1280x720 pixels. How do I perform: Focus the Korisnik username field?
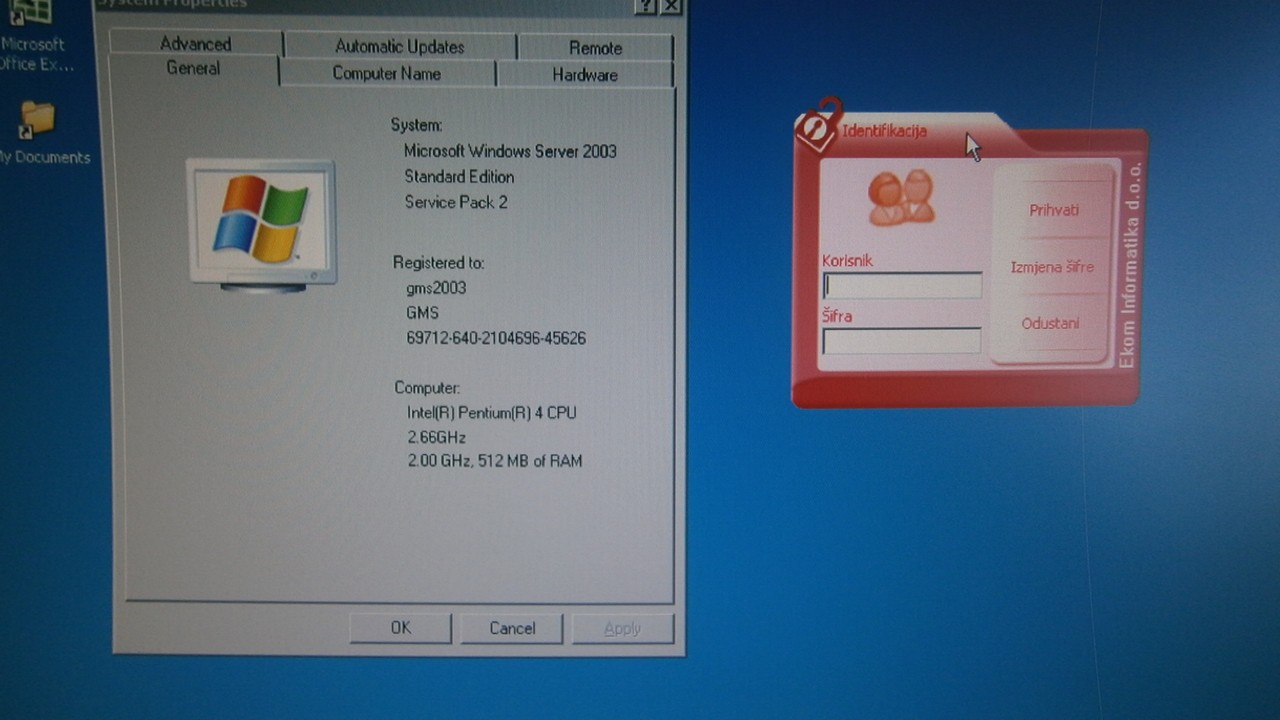[901, 286]
